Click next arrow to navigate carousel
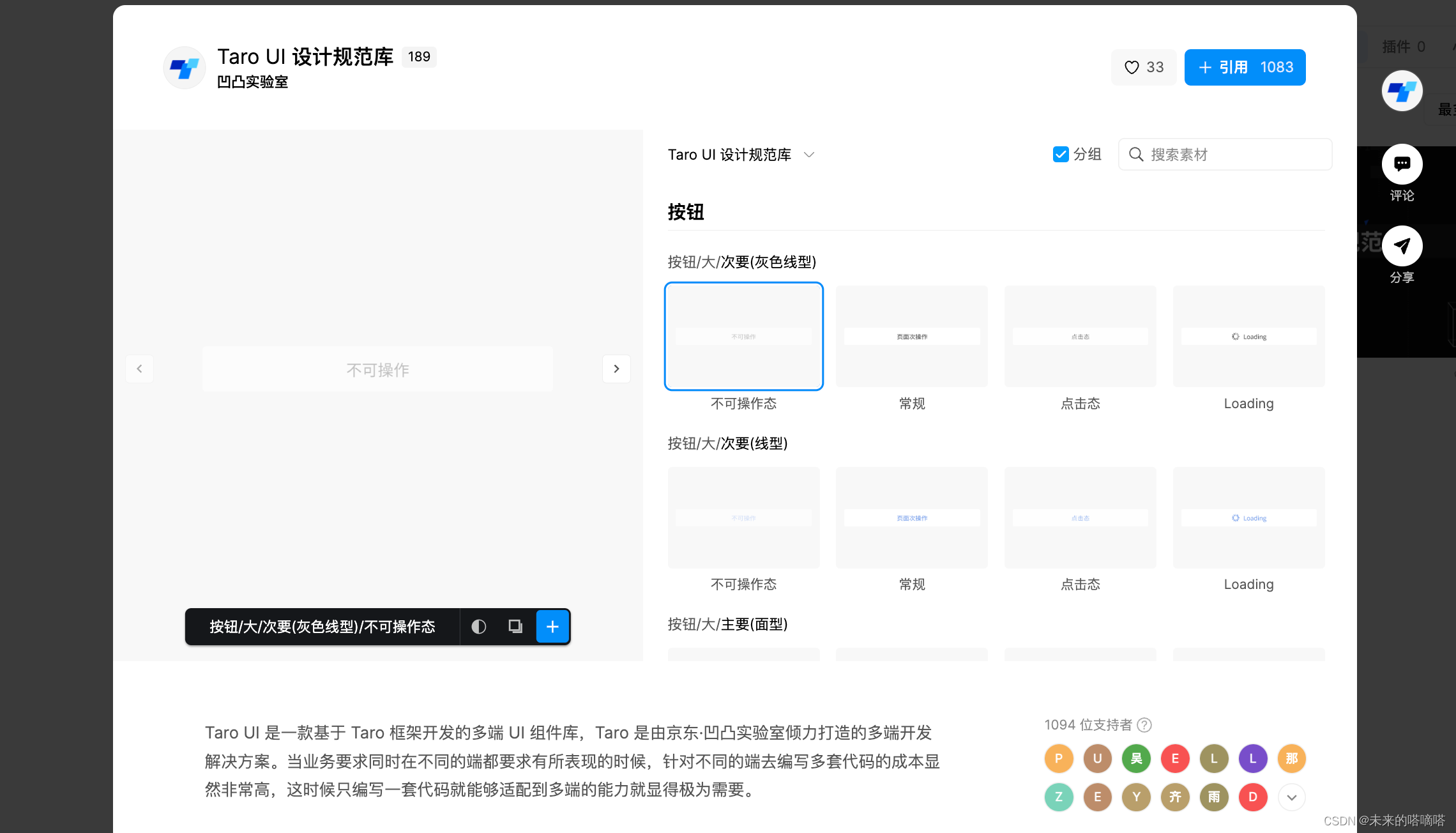 pos(617,369)
